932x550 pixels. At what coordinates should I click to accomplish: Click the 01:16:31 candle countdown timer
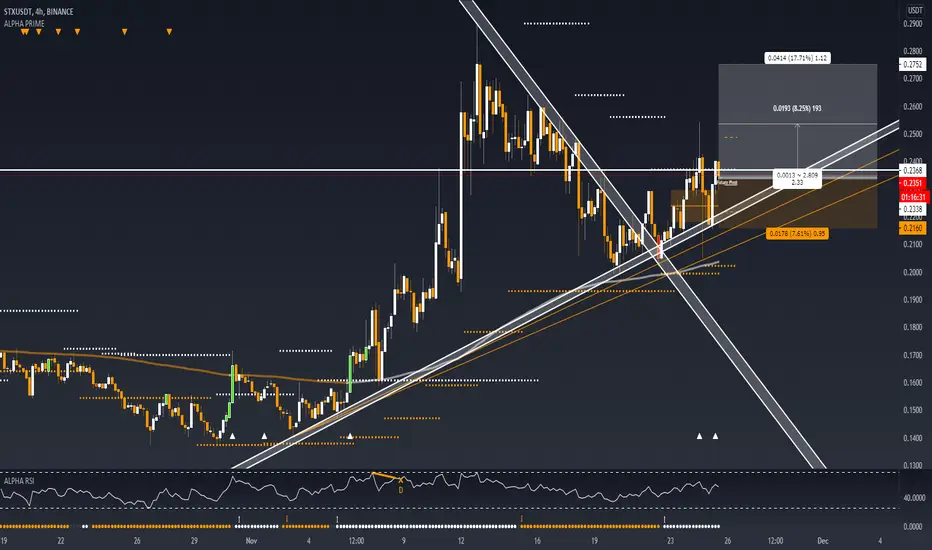(x=914, y=197)
